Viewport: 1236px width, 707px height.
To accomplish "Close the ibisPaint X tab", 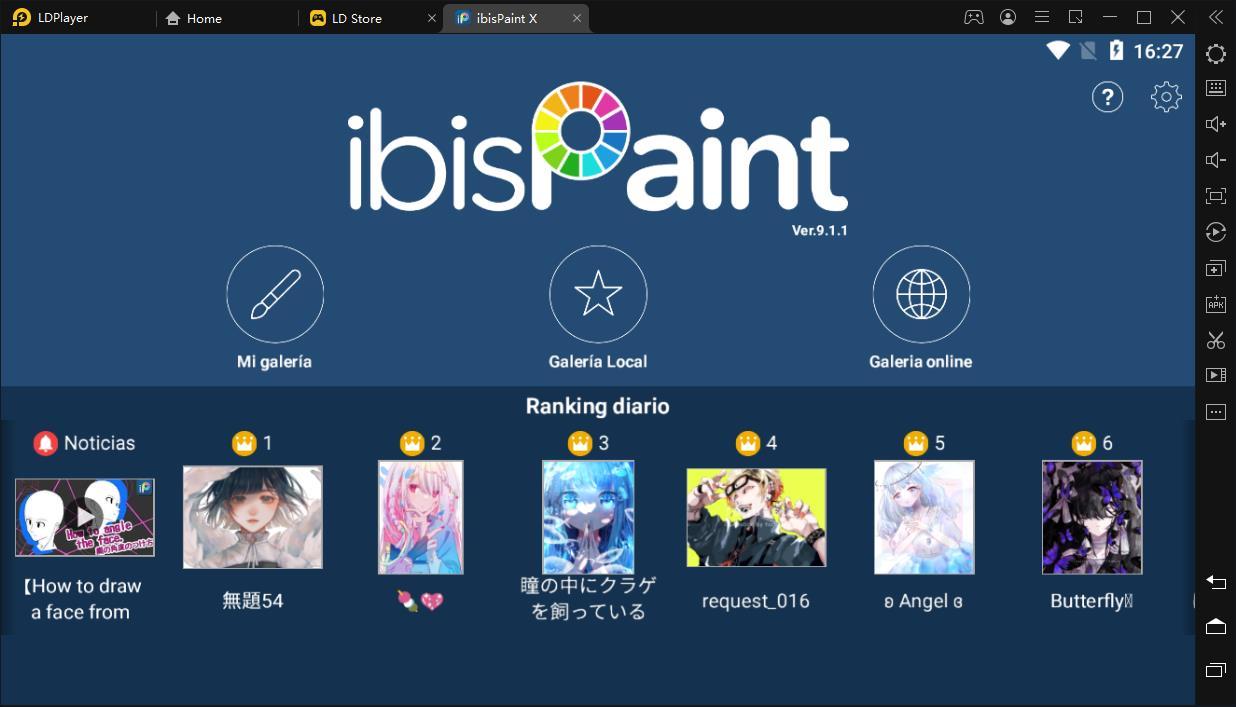I will click(577, 18).
